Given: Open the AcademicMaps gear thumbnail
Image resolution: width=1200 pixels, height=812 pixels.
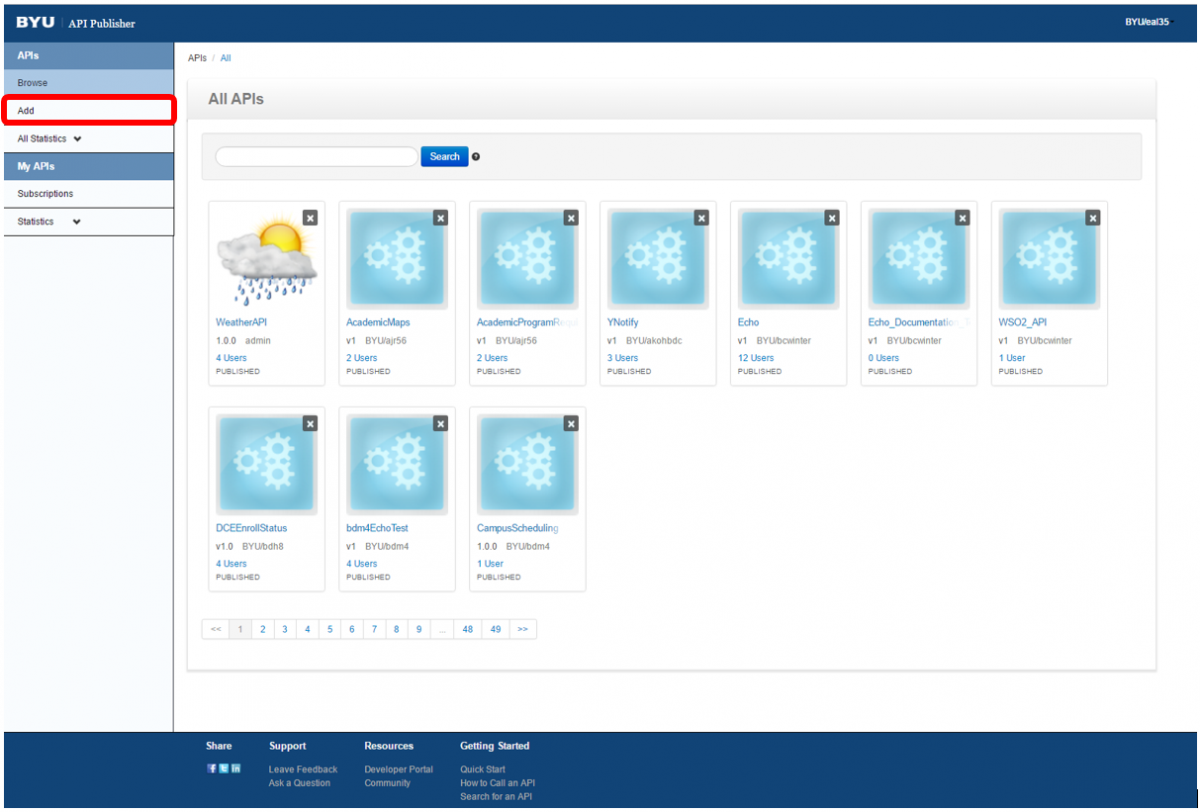Looking at the screenshot, I should pyautogui.click(x=397, y=259).
